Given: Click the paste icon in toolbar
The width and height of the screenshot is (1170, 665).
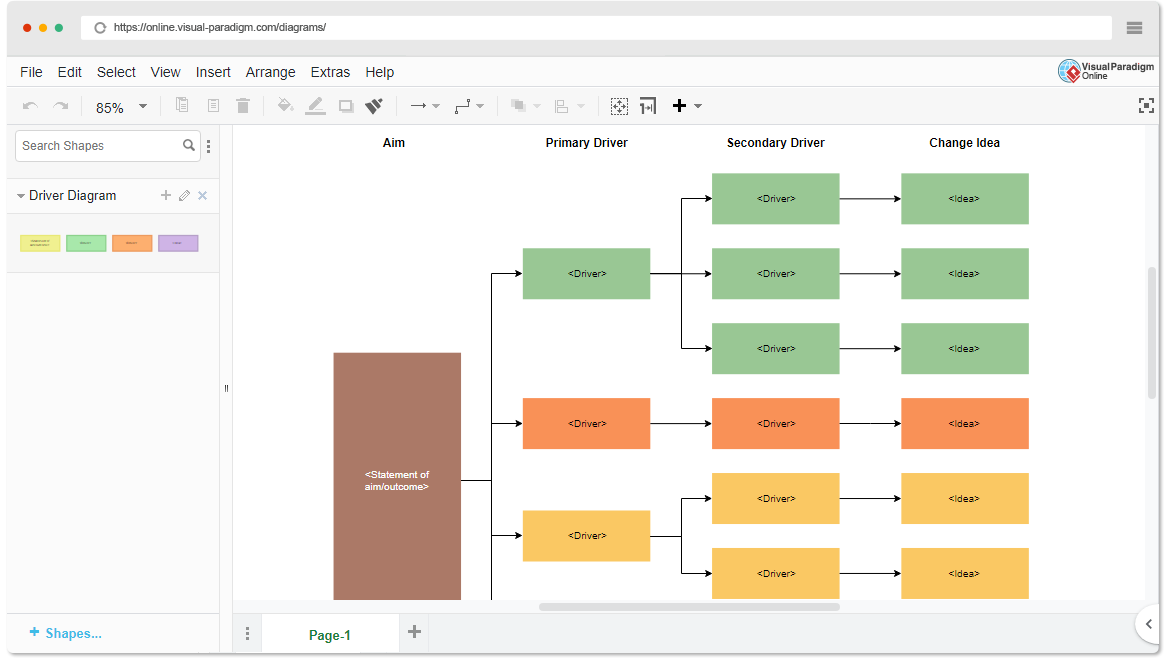Looking at the screenshot, I should point(213,105).
